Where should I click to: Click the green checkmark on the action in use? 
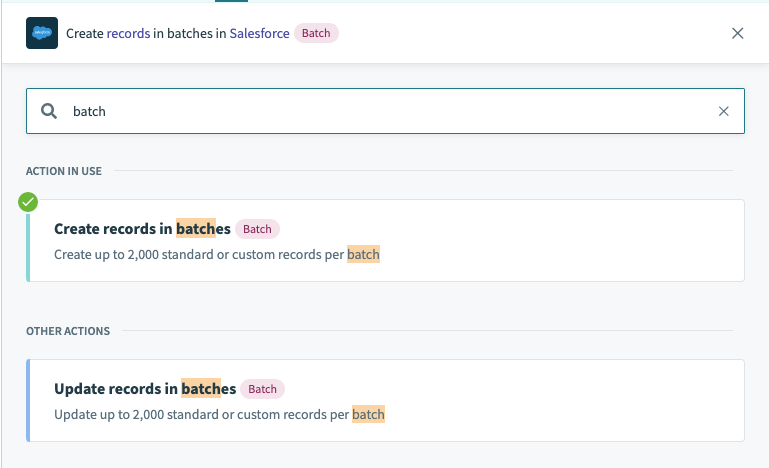tap(28, 202)
